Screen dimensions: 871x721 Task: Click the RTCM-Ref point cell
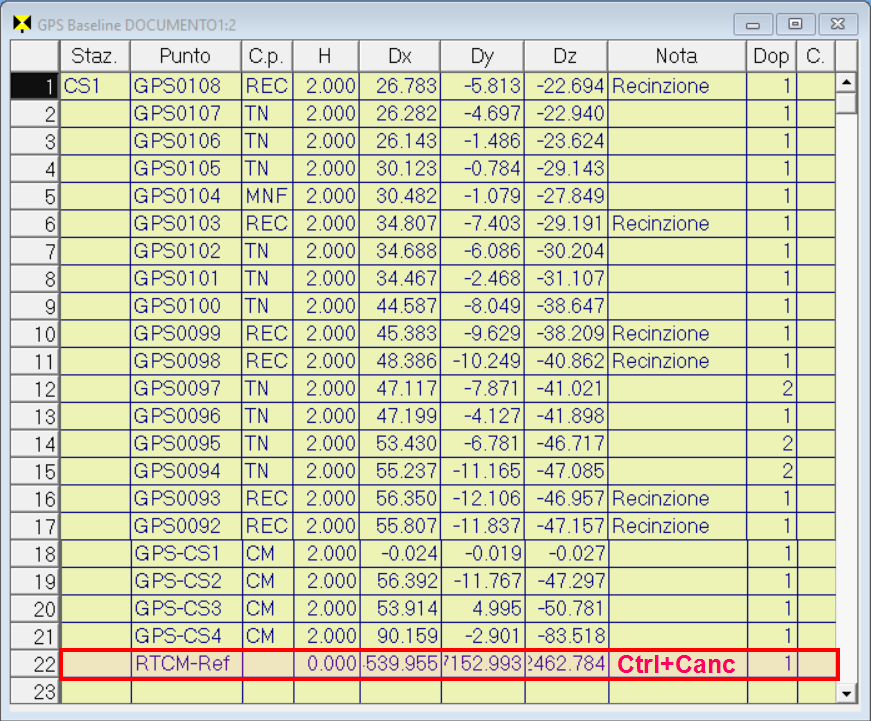pos(185,664)
